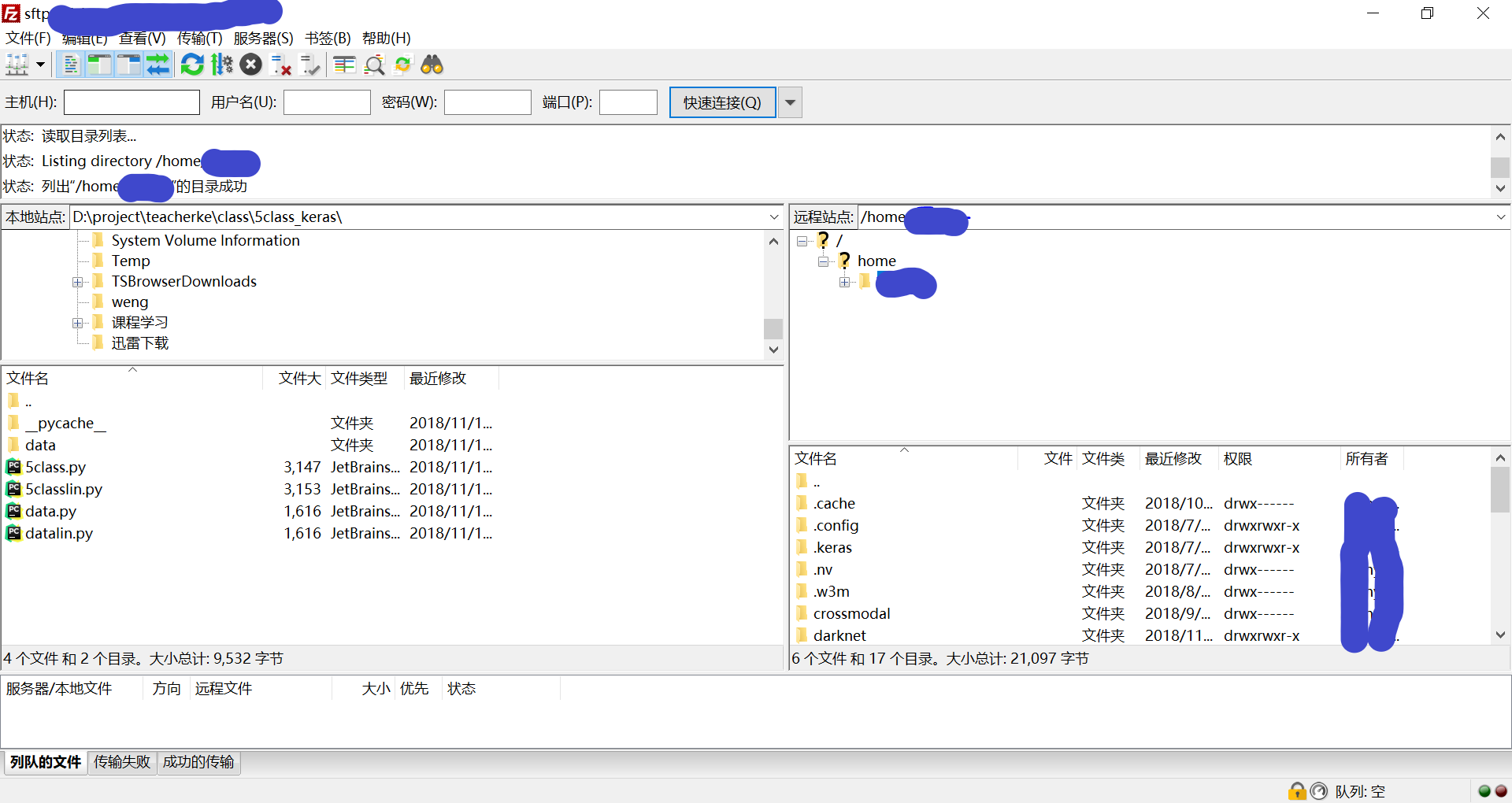Screen dimensions: 1512x803
Task: Collapse the home node in remote tree
Action: point(824,261)
